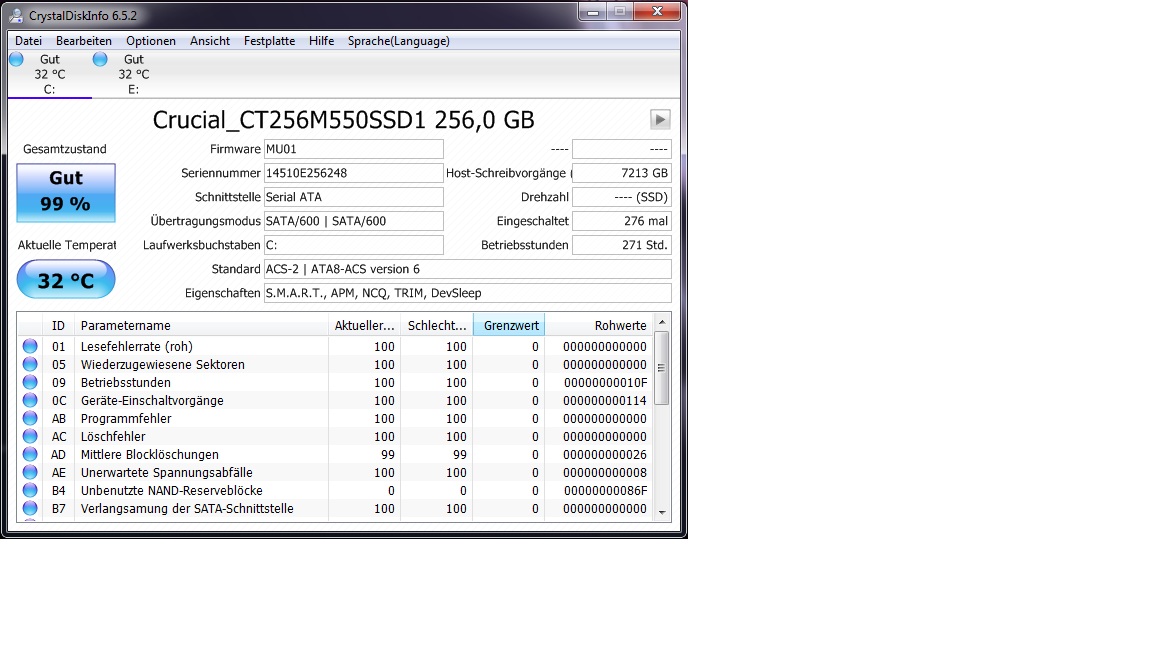Image resolution: width=1152 pixels, height=648 pixels.
Task: Click the SMART list scroll up arrow
Action: click(662, 322)
